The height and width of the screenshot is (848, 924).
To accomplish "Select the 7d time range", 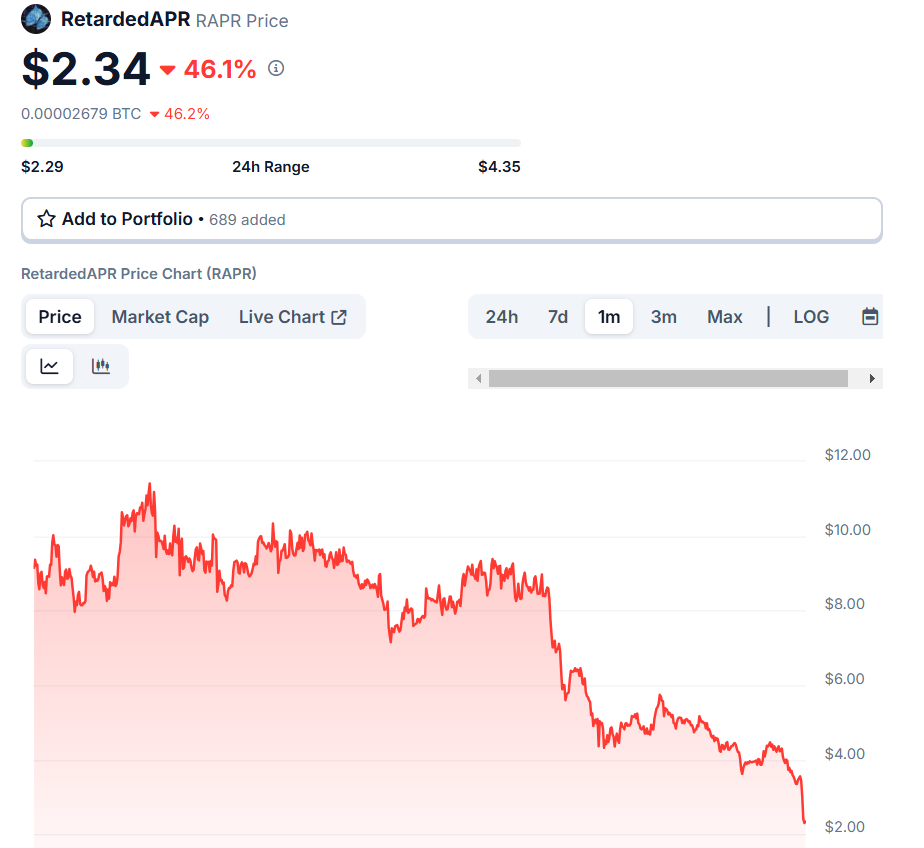I will click(x=558, y=317).
